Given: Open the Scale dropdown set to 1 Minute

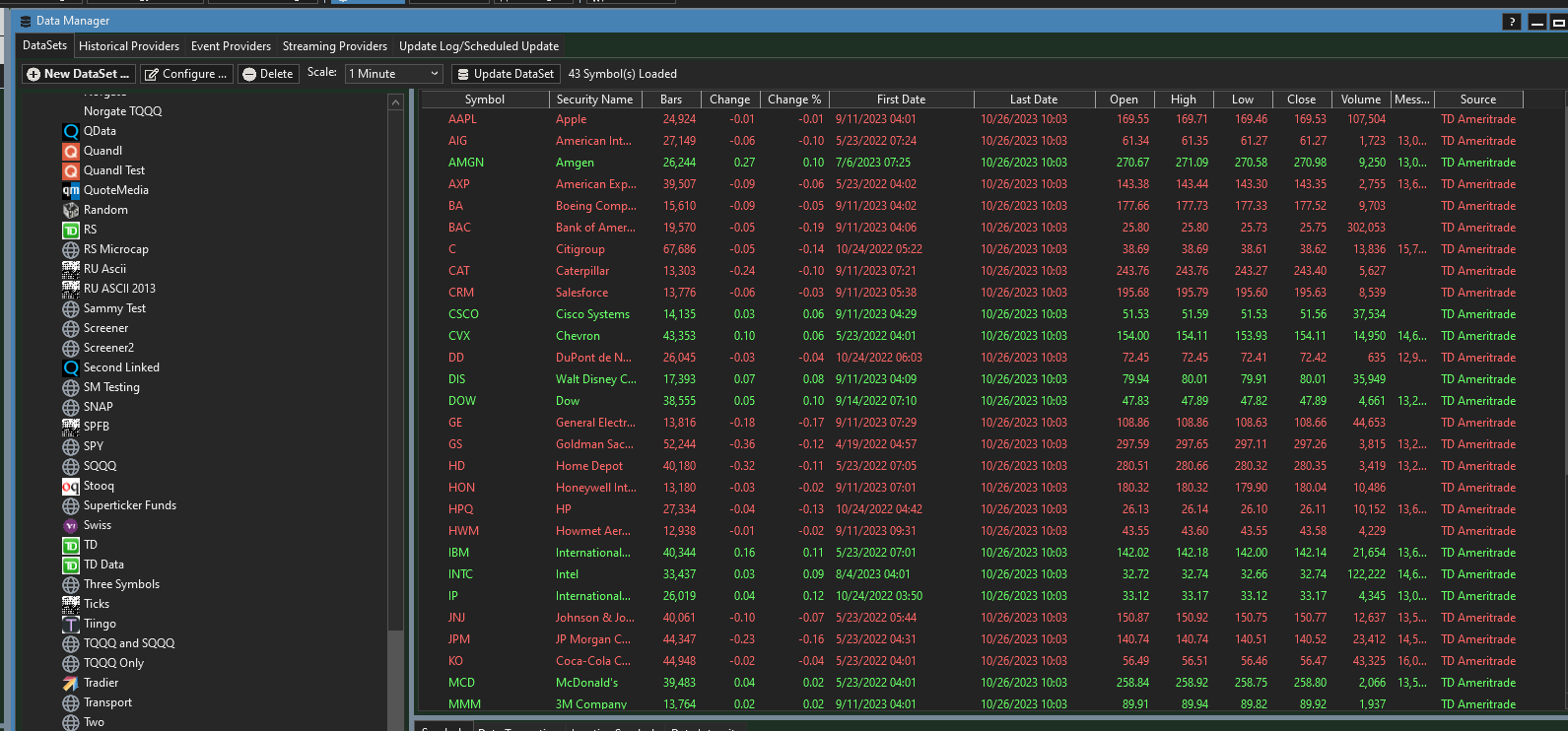Looking at the screenshot, I should (394, 74).
